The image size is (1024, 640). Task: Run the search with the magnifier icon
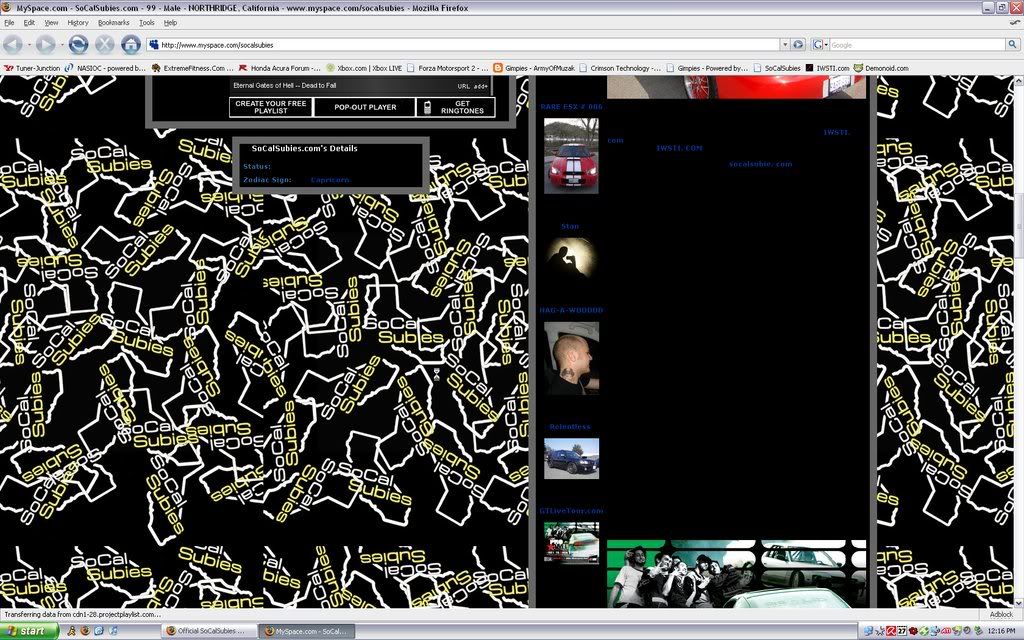click(x=1012, y=44)
